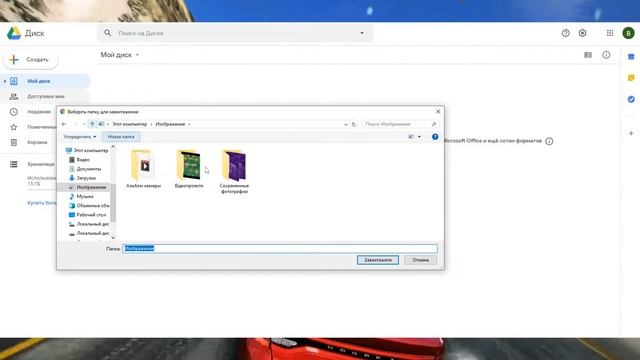Expand the Мой диск sidebar arrow
The height and width of the screenshot is (360, 640).
pyautogui.click(x=4, y=81)
